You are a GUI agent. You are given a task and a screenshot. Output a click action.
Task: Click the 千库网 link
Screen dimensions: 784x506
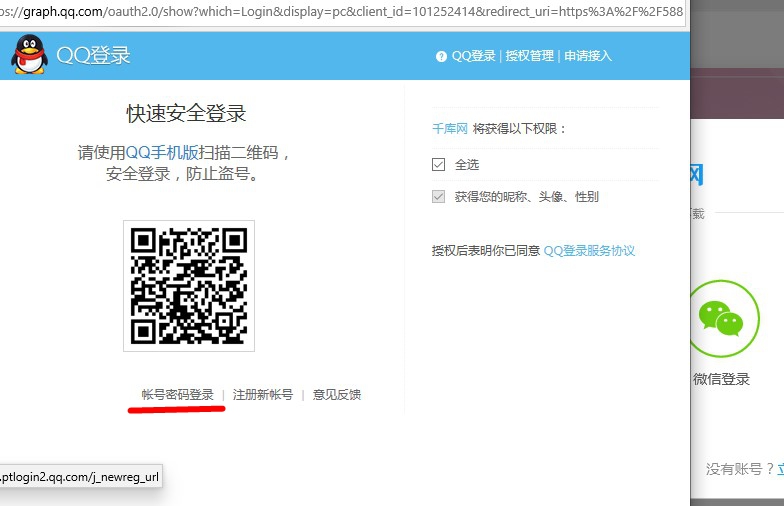449,129
